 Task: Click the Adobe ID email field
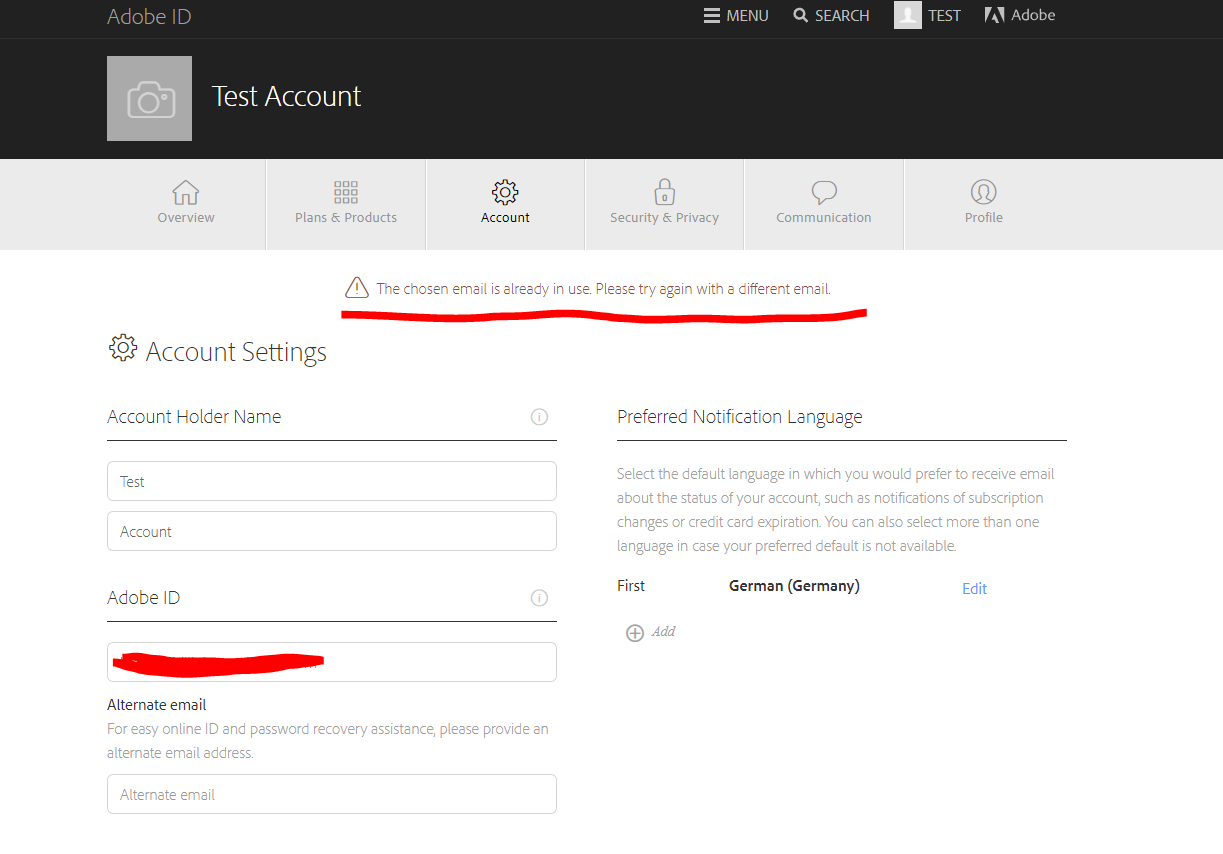tap(331, 662)
